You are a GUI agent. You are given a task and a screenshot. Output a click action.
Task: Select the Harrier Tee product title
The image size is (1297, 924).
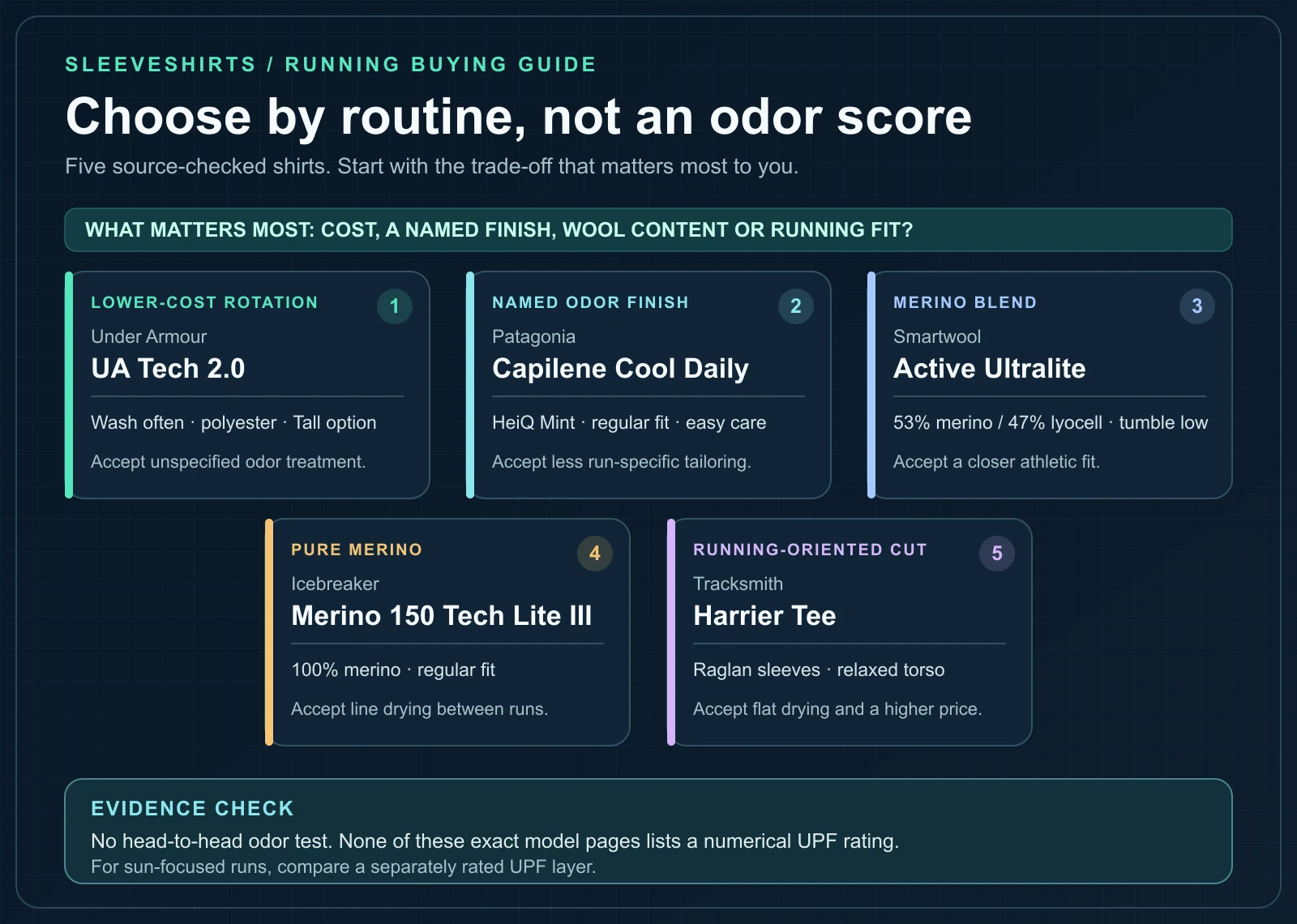tap(764, 616)
